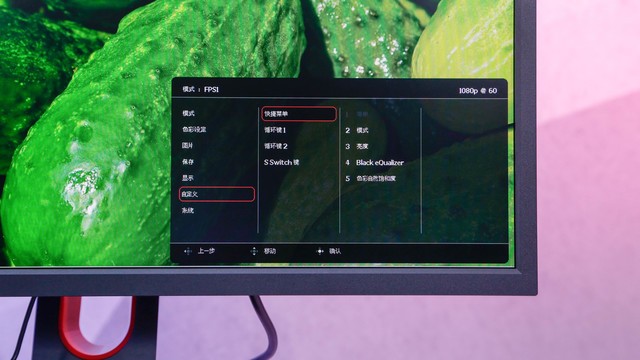Screen dimensions: 640x360
Task: Select the highlighted 自定义 menu entry
Action: (x=217, y=194)
